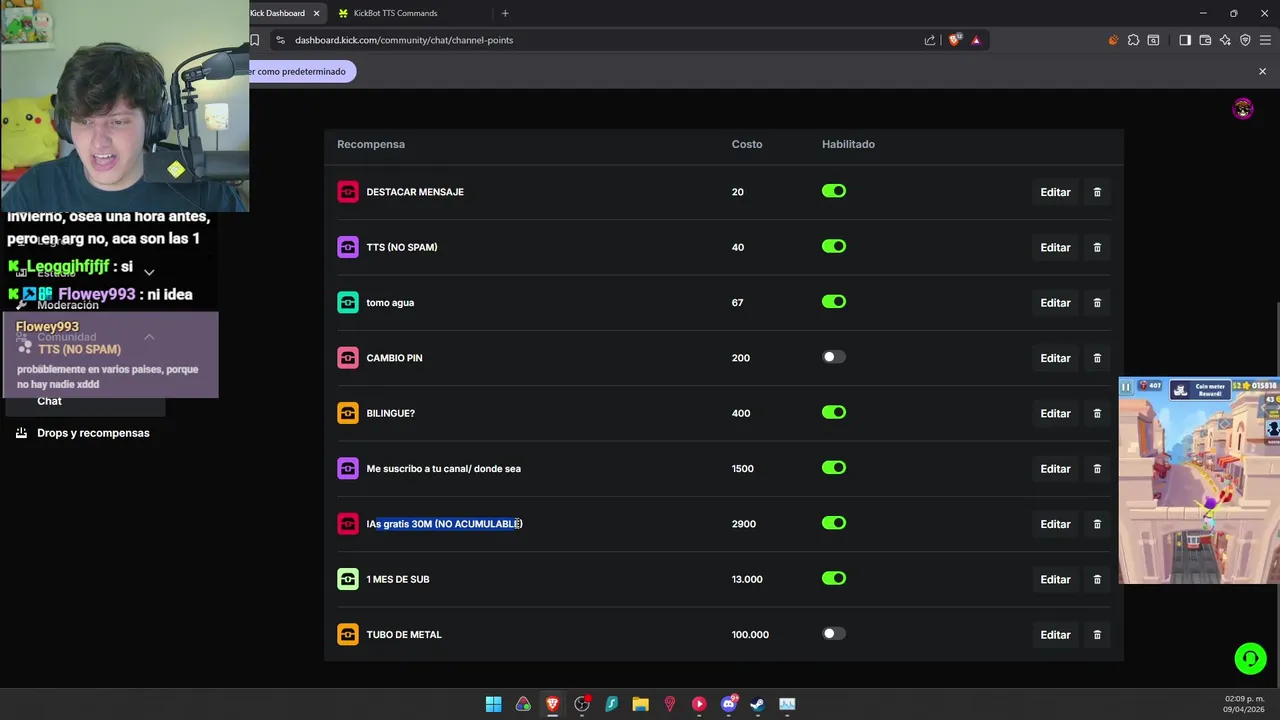The width and height of the screenshot is (1280, 720).
Task: Turn off the 1 MES DE SUB toggle
Action: (x=834, y=578)
